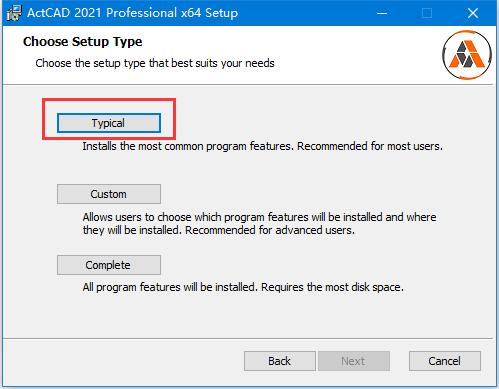Click the Custom description about advanced users
499x389 pixels.
point(259,223)
